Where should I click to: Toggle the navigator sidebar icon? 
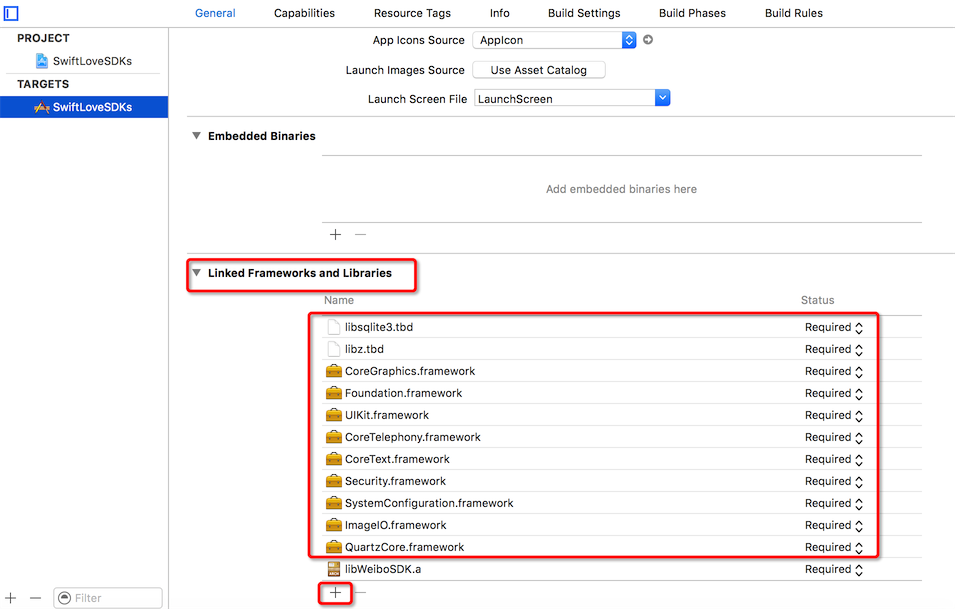coord(11,13)
